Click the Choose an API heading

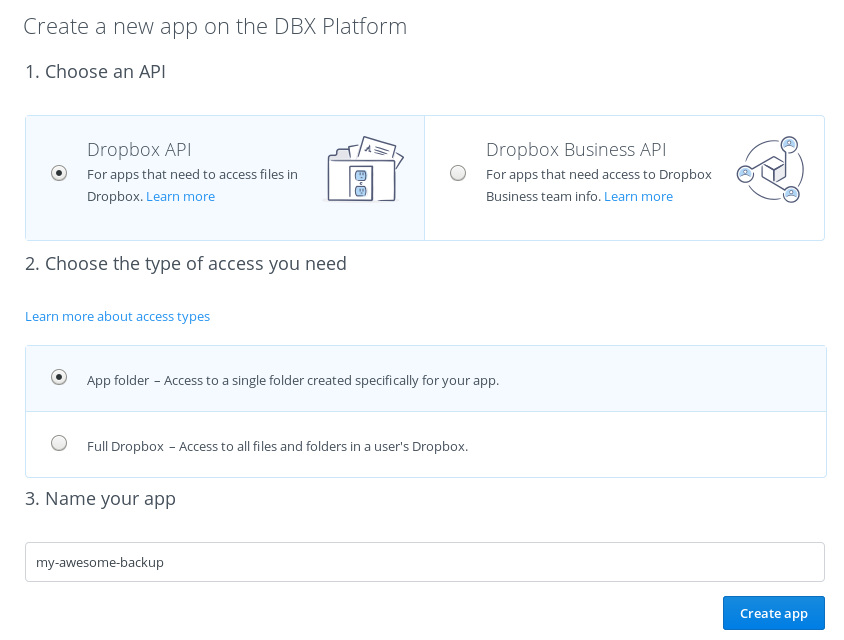pyautogui.click(x=95, y=71)
